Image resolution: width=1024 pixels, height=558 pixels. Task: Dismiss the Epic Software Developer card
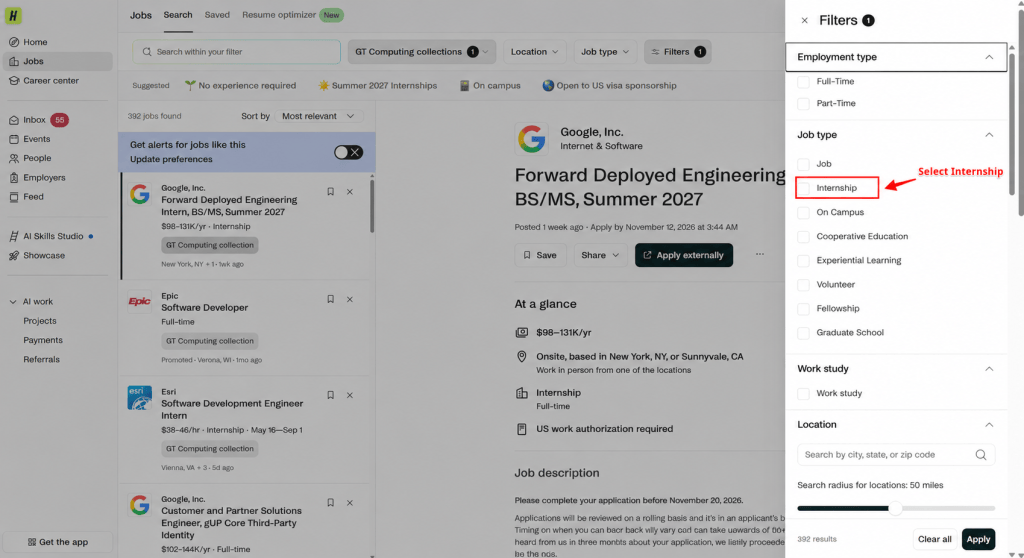(x=350, y=299)
